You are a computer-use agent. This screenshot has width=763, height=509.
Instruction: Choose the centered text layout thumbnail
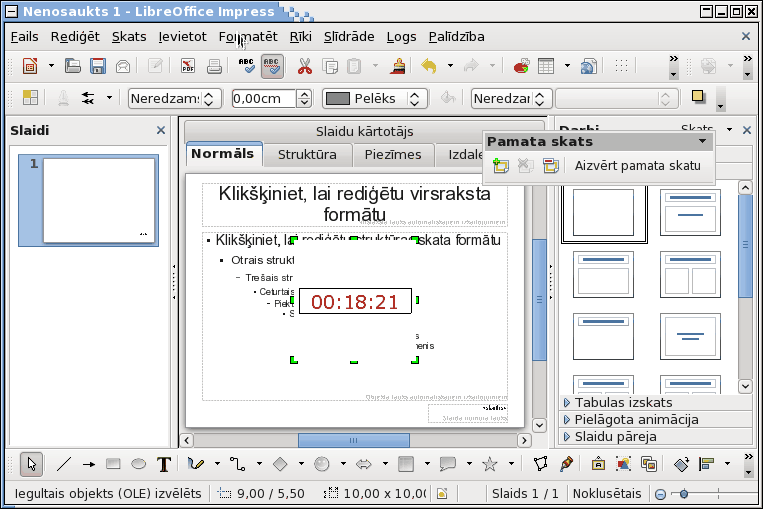(690, 336)
